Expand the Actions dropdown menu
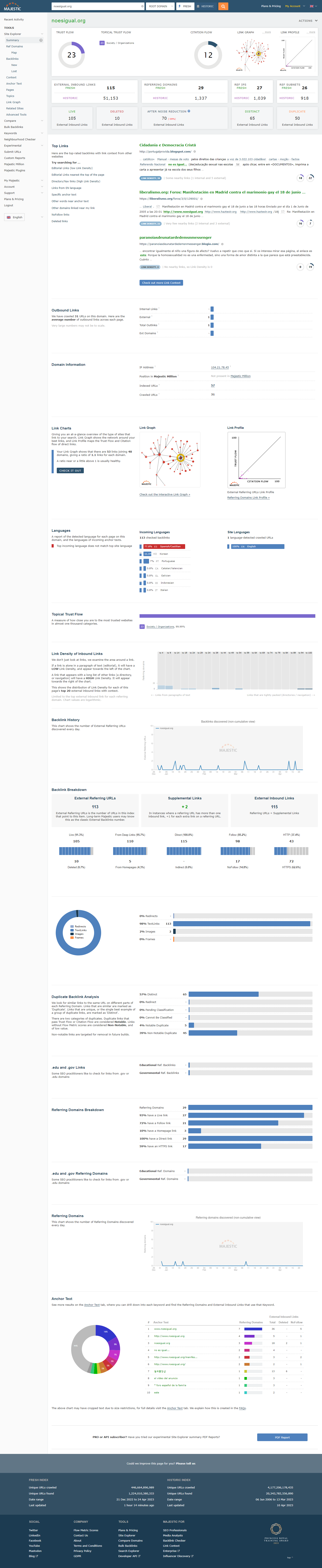The image size is (322, 1568). pyautogui.click(x=307, y=21)
